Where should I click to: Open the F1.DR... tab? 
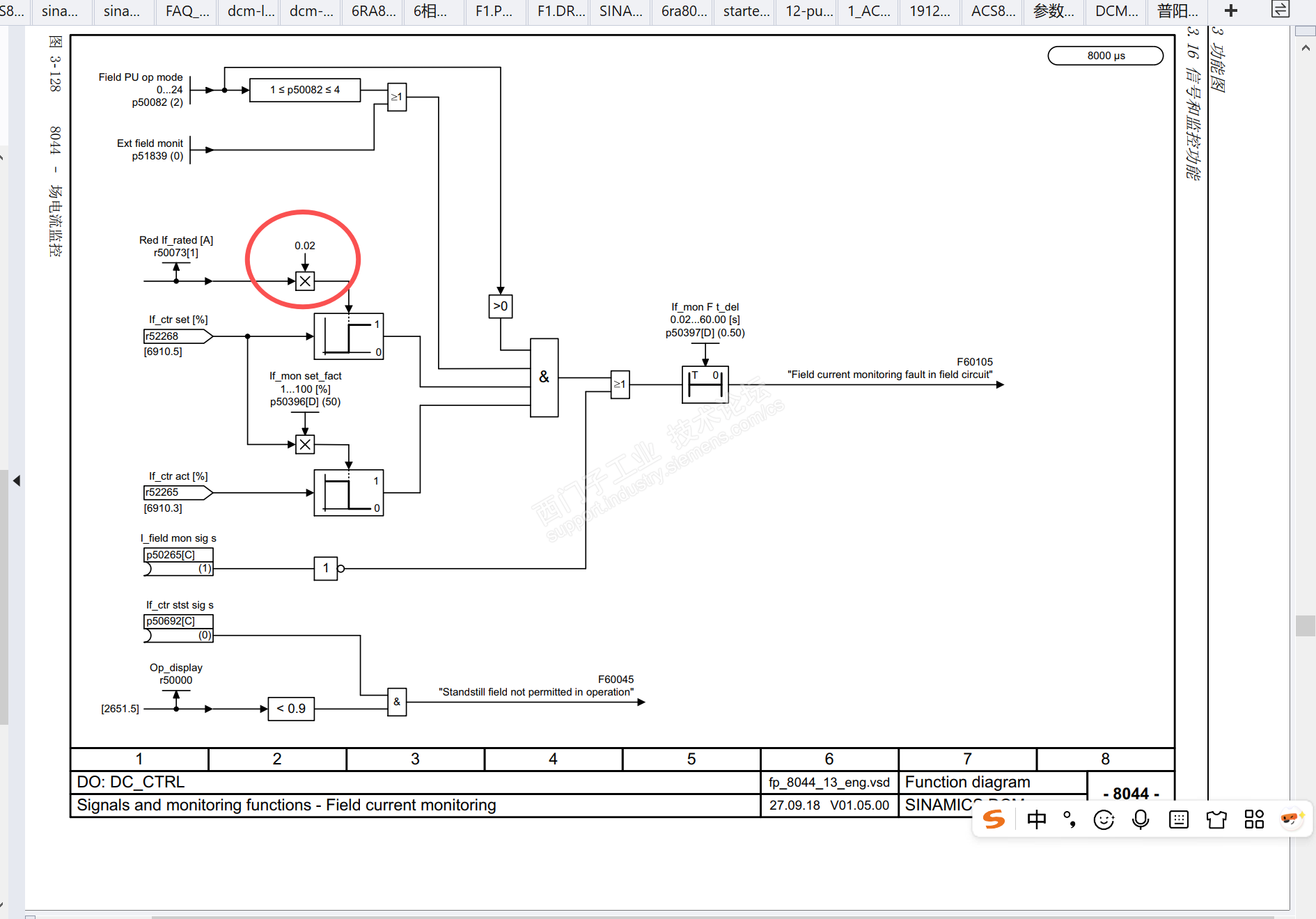click(561, 11)
